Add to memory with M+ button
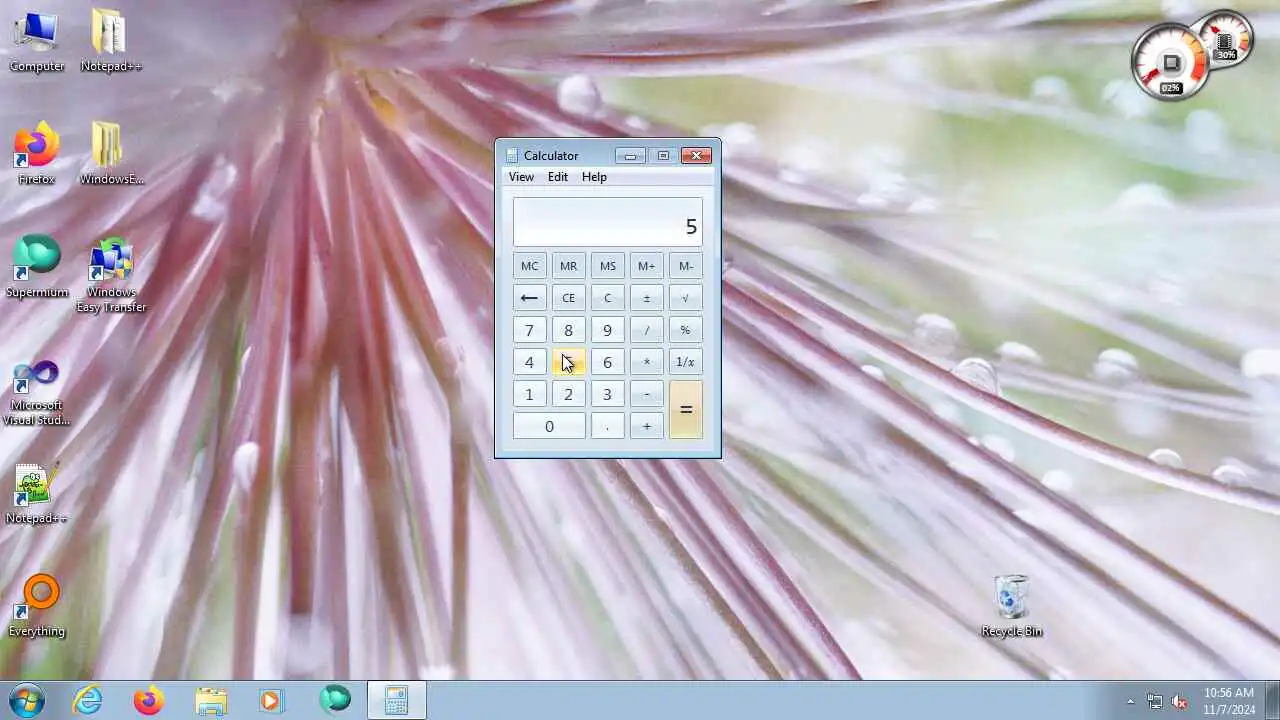Viewport: 1280px width, 720px height. [x=646, y=266]
